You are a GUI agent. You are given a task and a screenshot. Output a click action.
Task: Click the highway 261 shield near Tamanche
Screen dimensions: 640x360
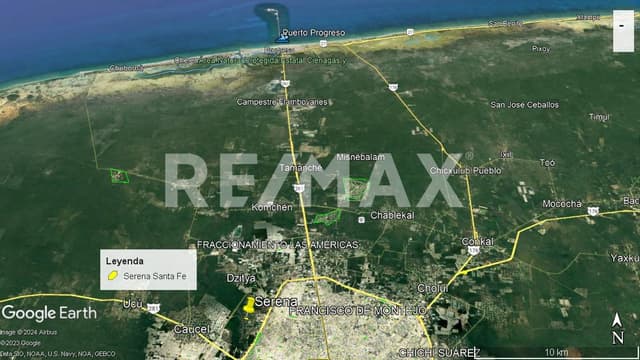coord(298,188)
